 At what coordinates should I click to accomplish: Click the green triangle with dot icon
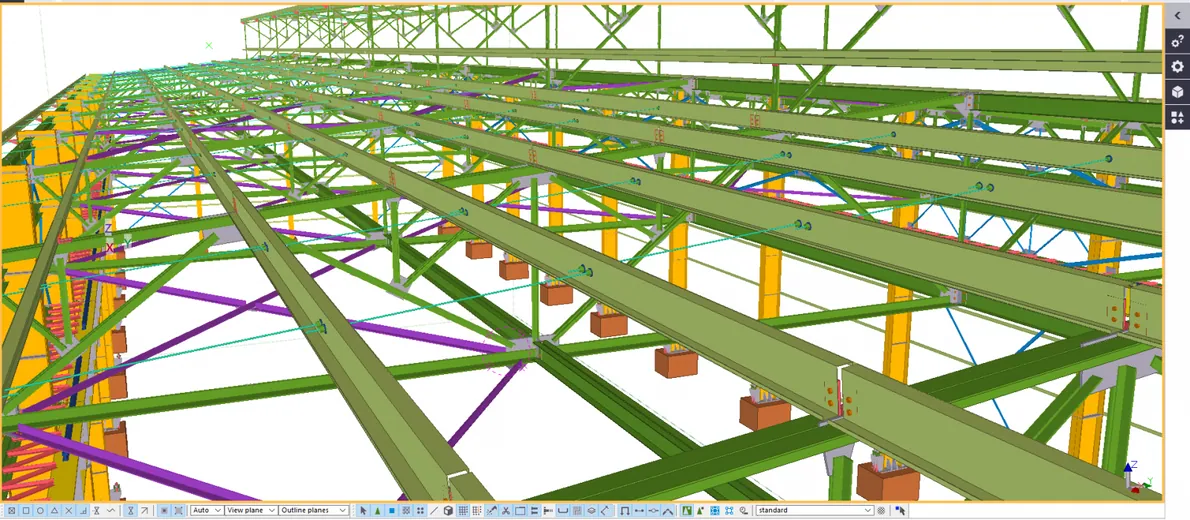(x=700, y=510)
